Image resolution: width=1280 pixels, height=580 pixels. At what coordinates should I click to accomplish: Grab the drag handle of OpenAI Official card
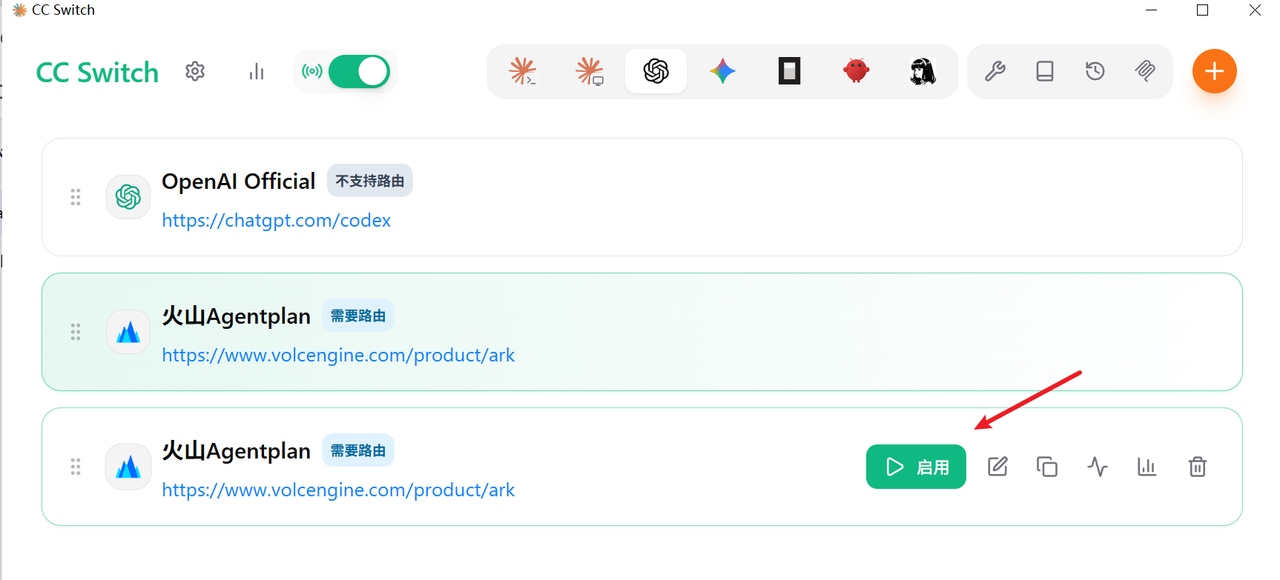(75, 197)
